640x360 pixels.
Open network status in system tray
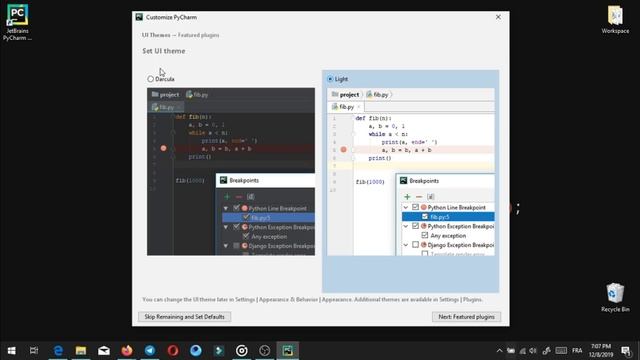[x=522, y=351]
